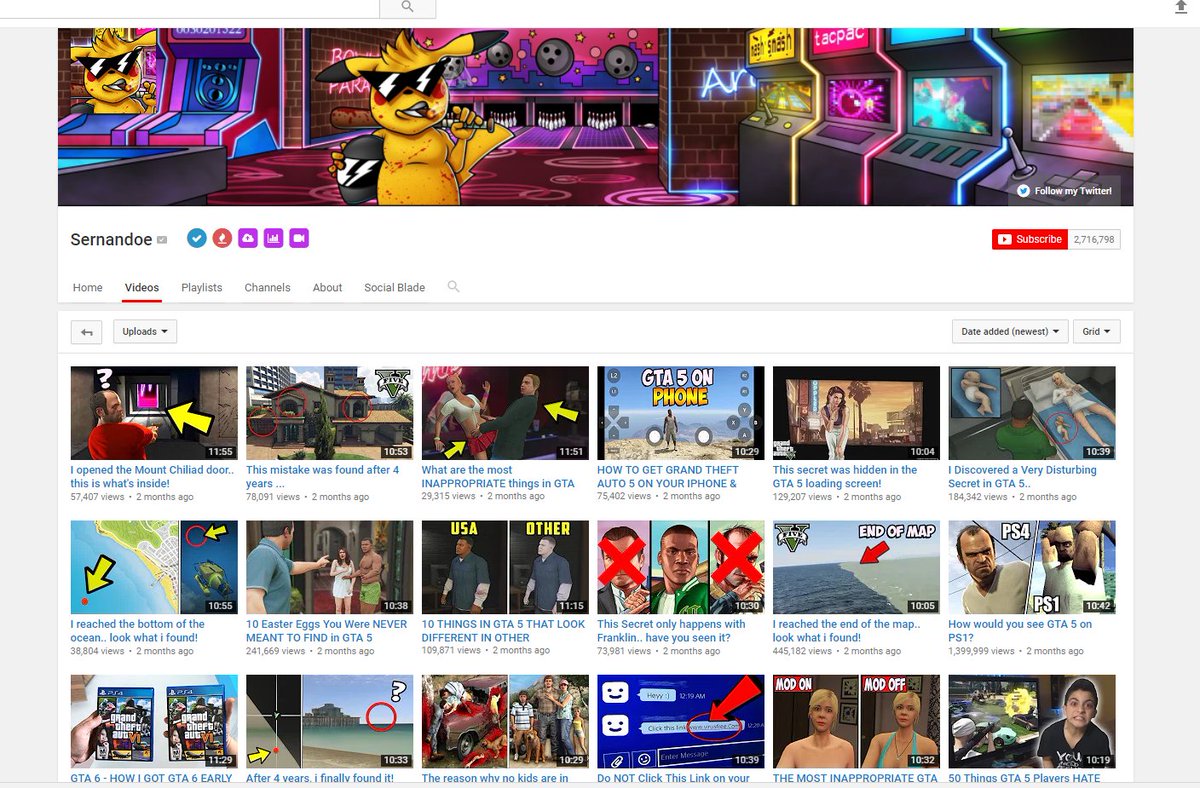Image resolution: width=1200 pixels, height=788 pixels.
Task: Click the Mount Chiliad door video thumbnail
Action: tap(154, 413)
